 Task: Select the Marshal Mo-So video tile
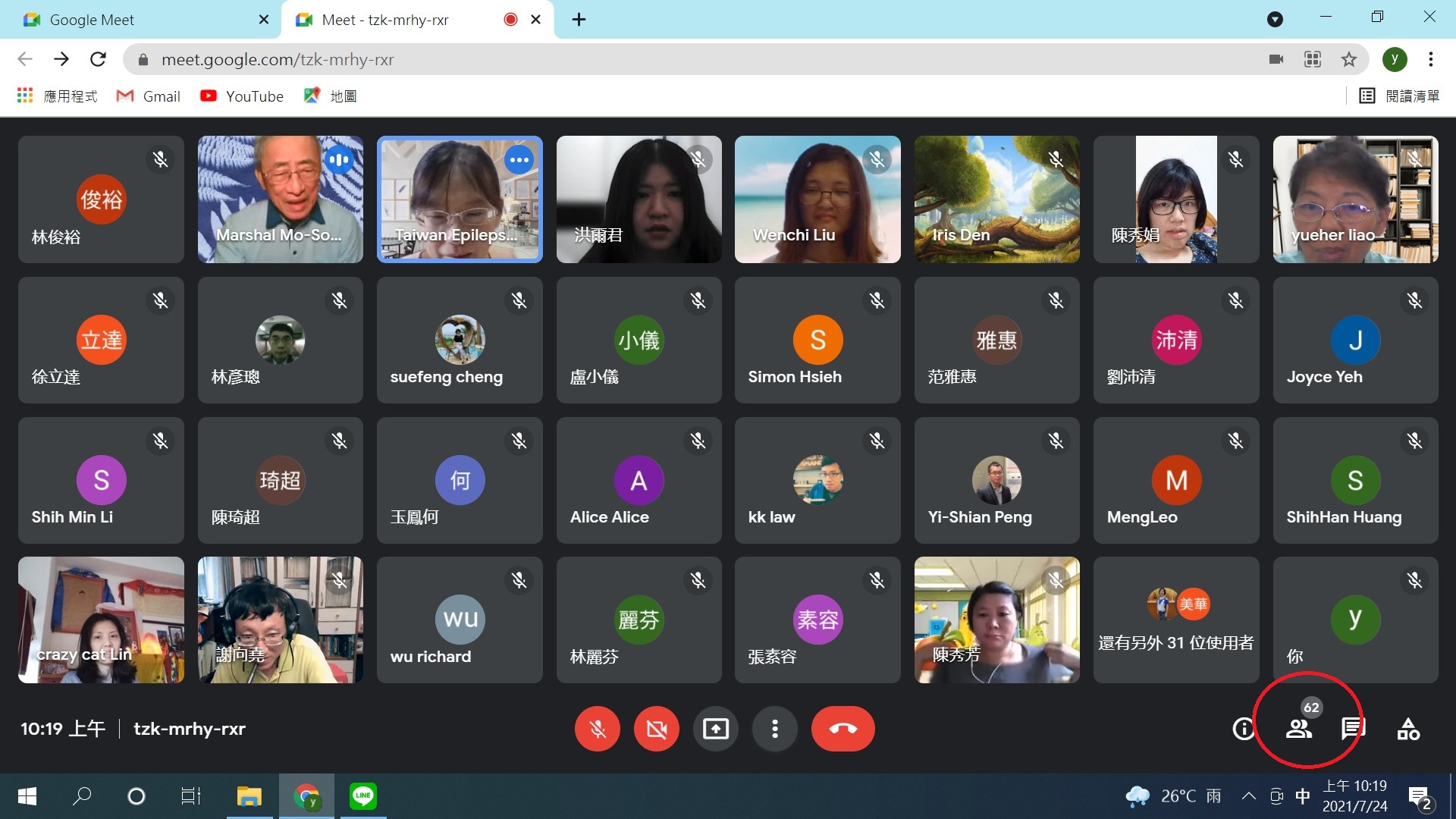(x=281, y=199)
